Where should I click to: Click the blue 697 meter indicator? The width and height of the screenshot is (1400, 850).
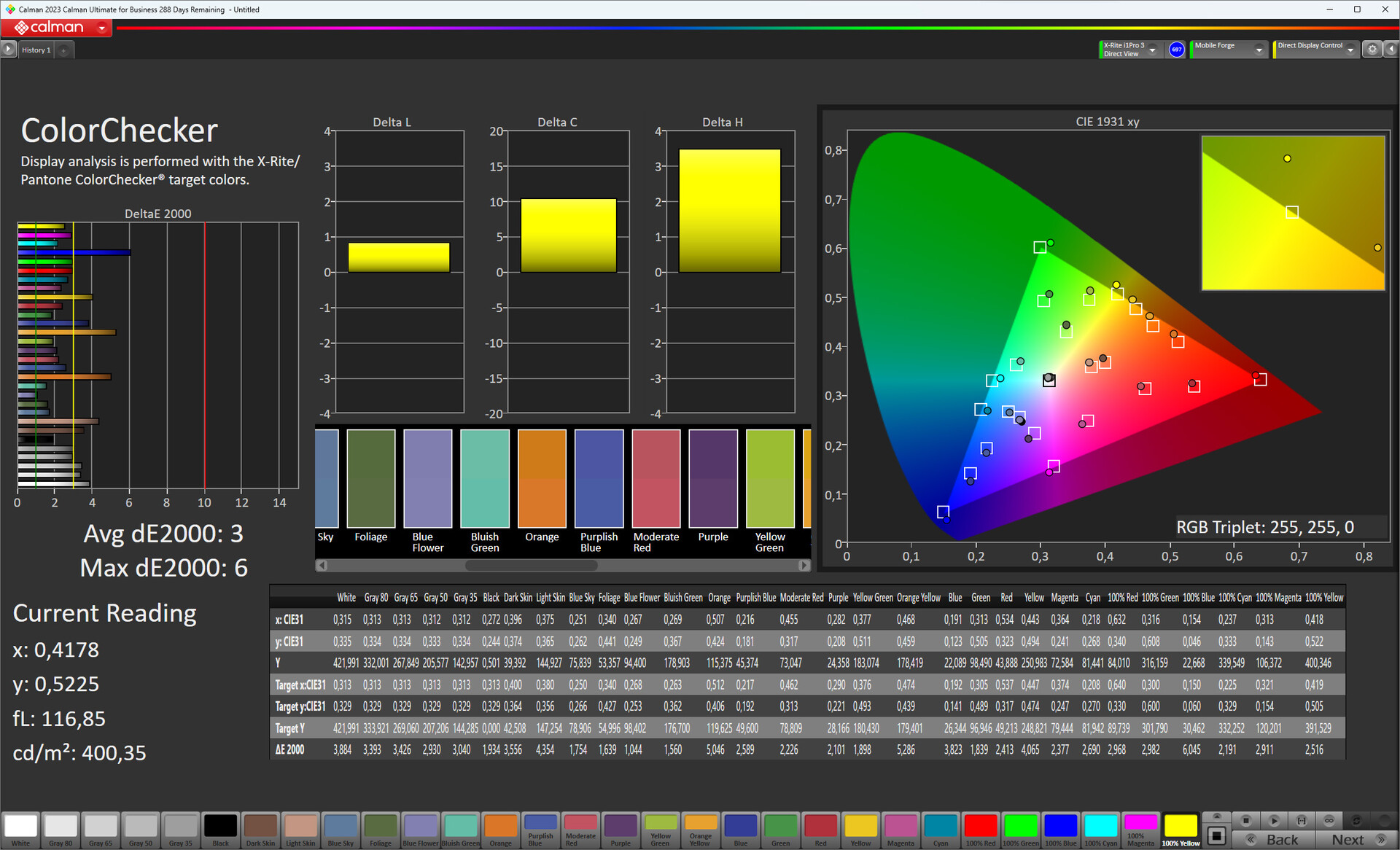1176,50
